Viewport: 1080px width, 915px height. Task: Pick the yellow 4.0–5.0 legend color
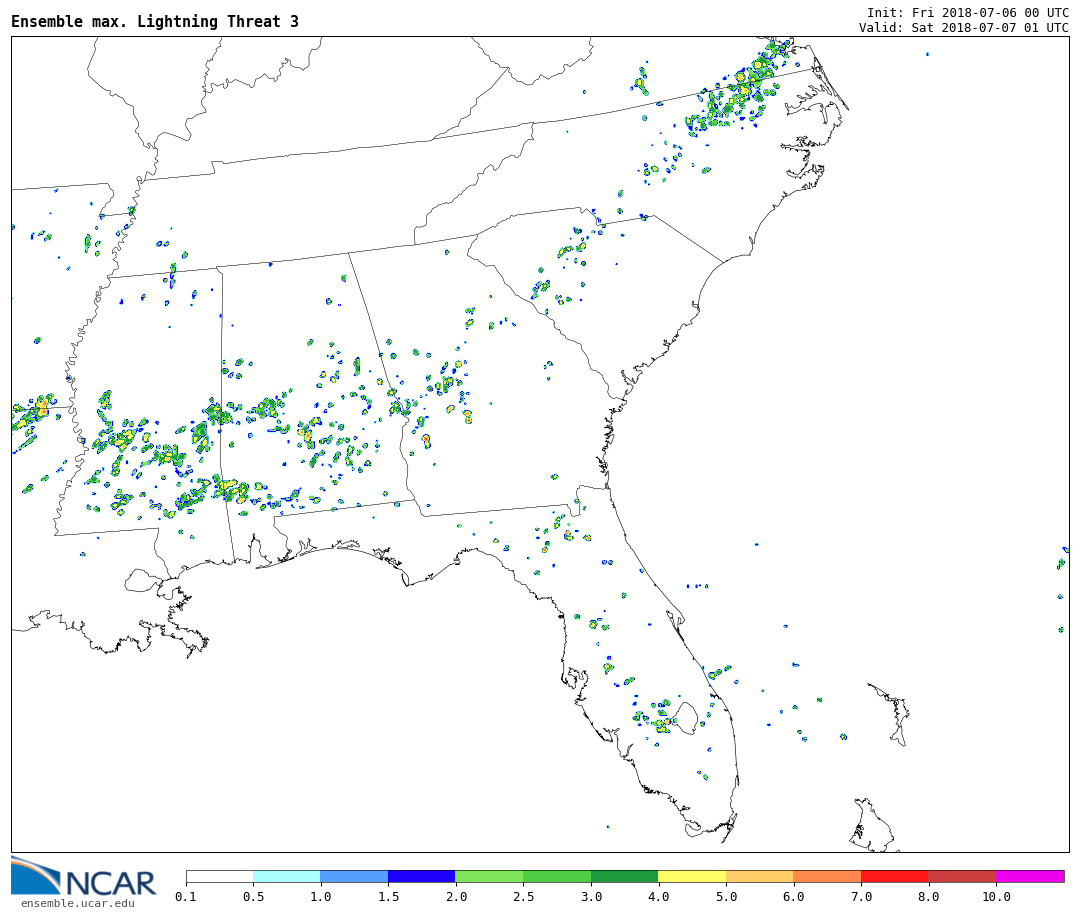[x=692, y=876]
